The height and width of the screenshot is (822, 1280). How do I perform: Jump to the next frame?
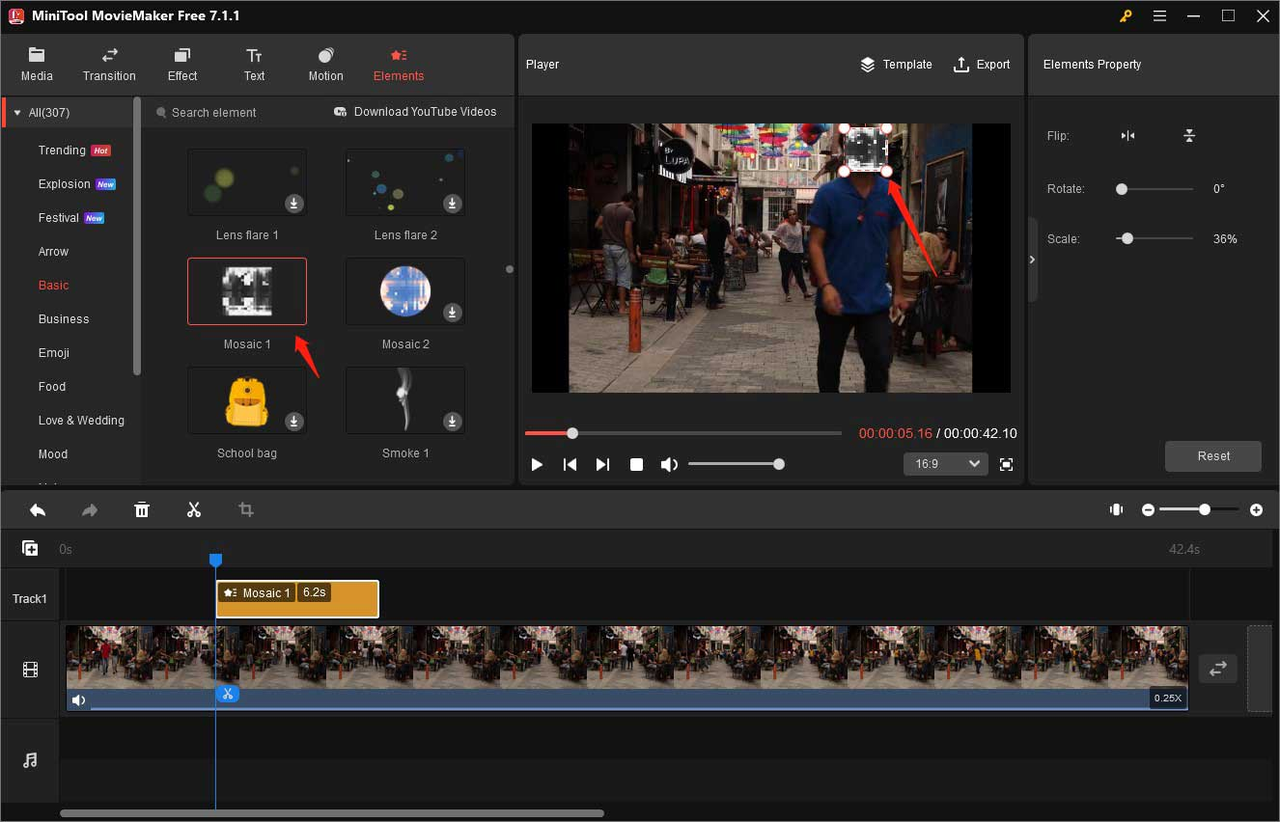coord(602,465)
